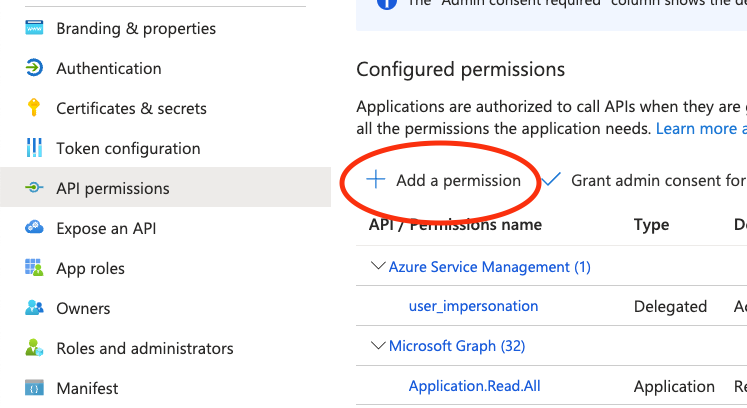Open the user_impersonation permission link
The width and height of the screenshot is (747, 408).
[x=473, y=306]
